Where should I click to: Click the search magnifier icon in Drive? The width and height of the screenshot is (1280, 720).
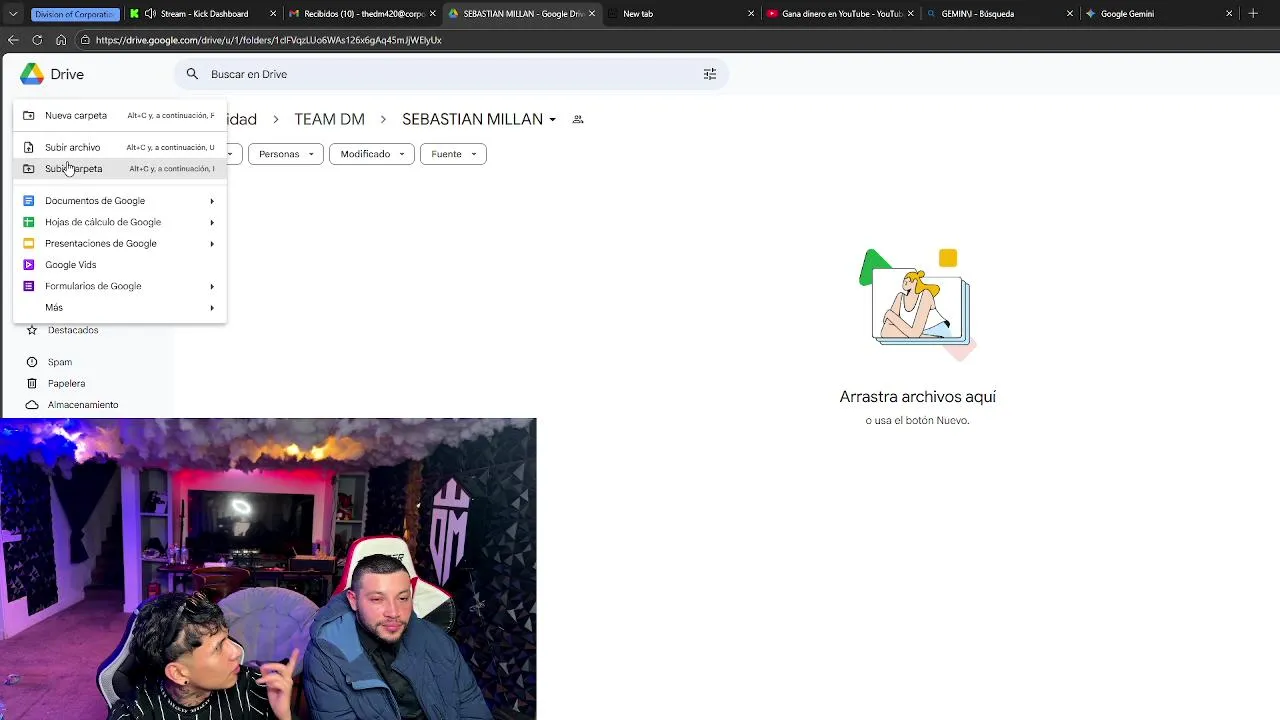coord(192,74)
